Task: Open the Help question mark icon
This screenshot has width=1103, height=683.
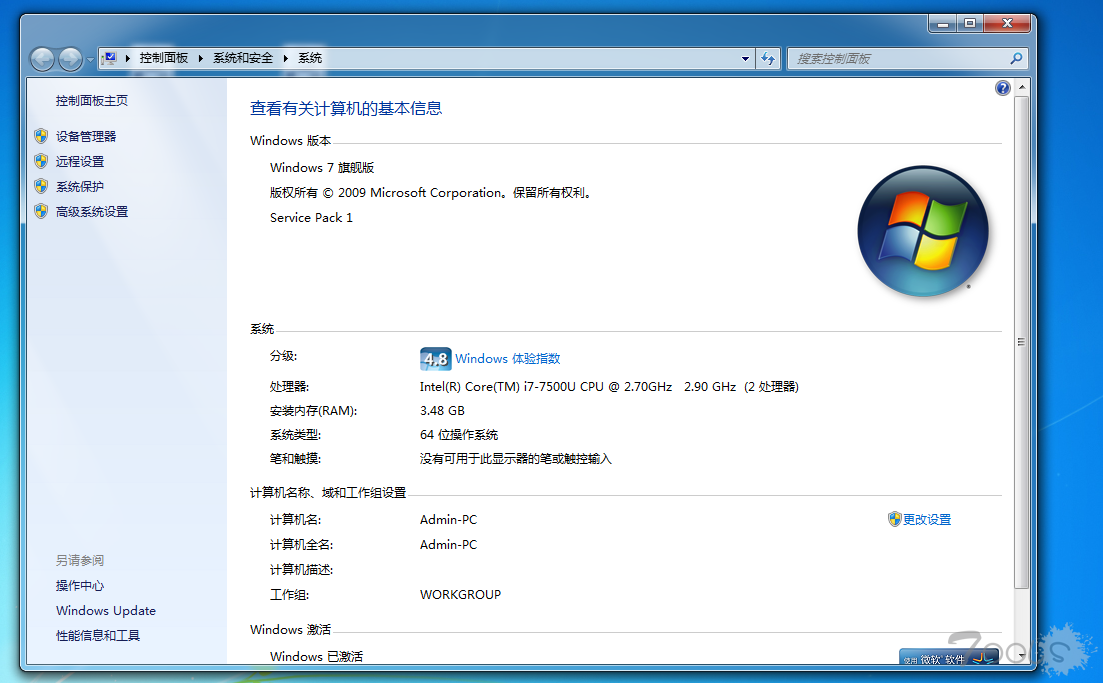Action: pyautogui.click(x=1002, y=88)
